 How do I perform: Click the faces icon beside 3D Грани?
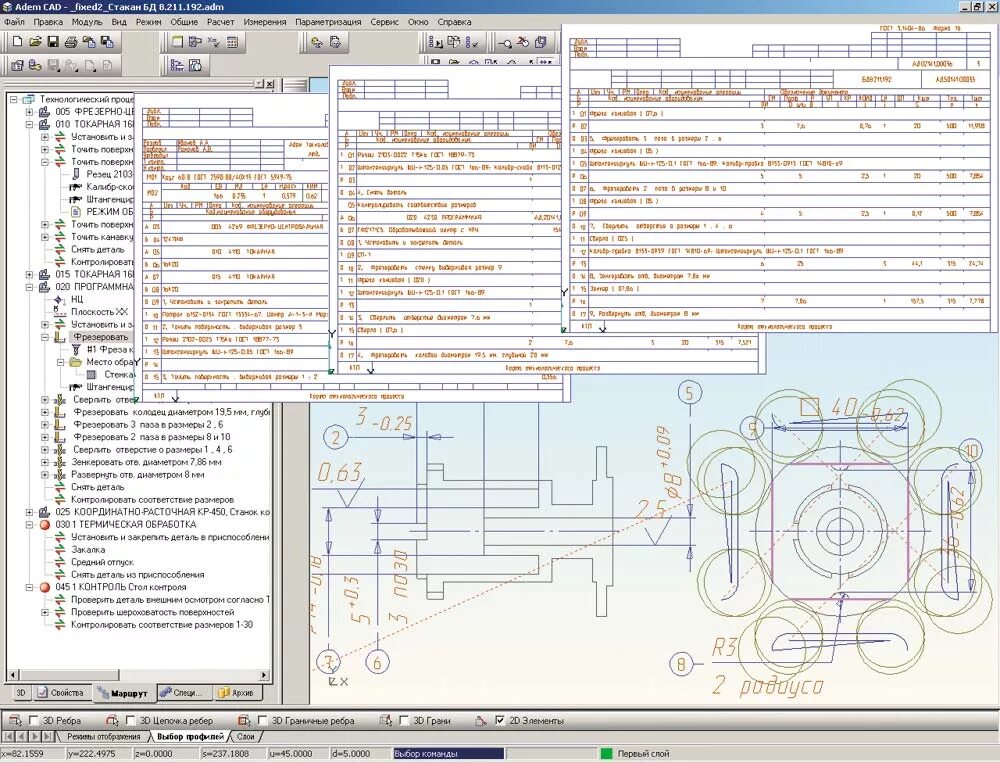pyautogui.click(x=385, y=720)
